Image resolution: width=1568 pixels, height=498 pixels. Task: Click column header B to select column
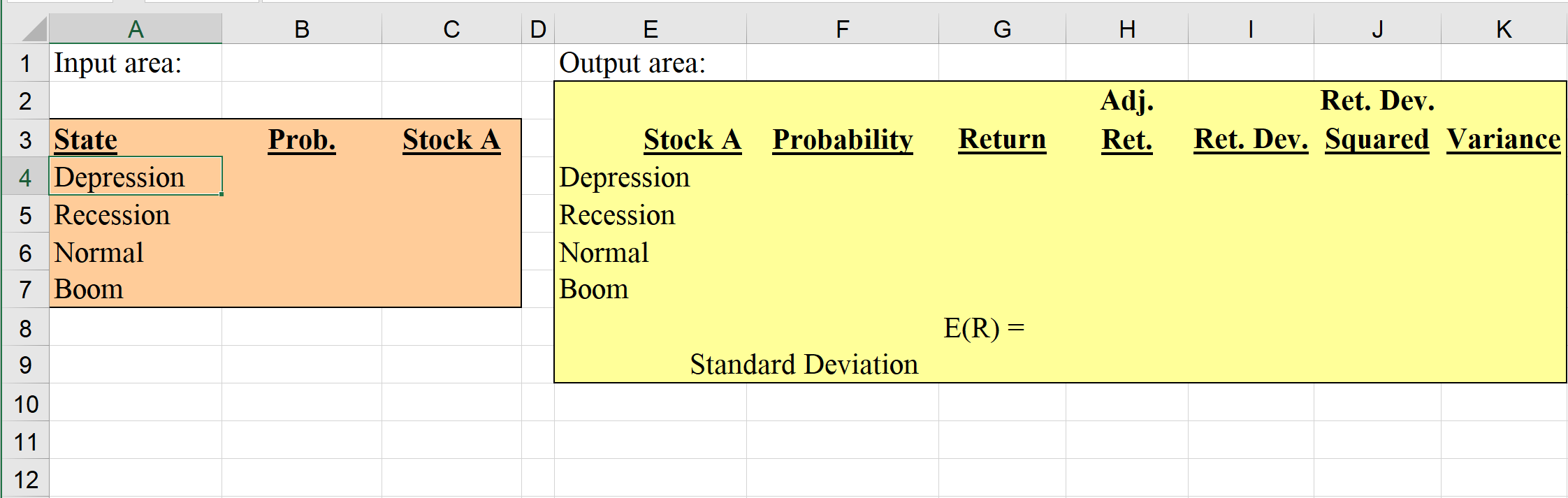pos(301,29)
